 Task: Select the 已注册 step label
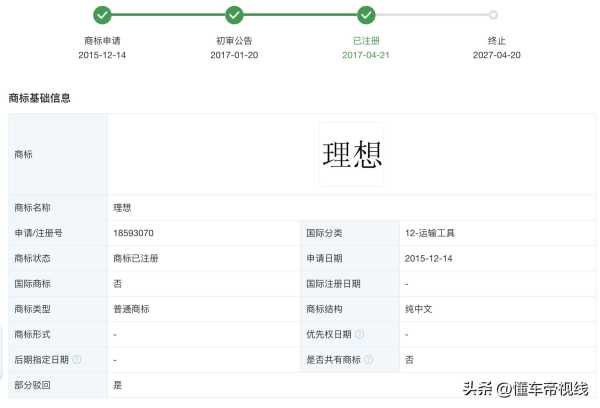click(366, 41)
